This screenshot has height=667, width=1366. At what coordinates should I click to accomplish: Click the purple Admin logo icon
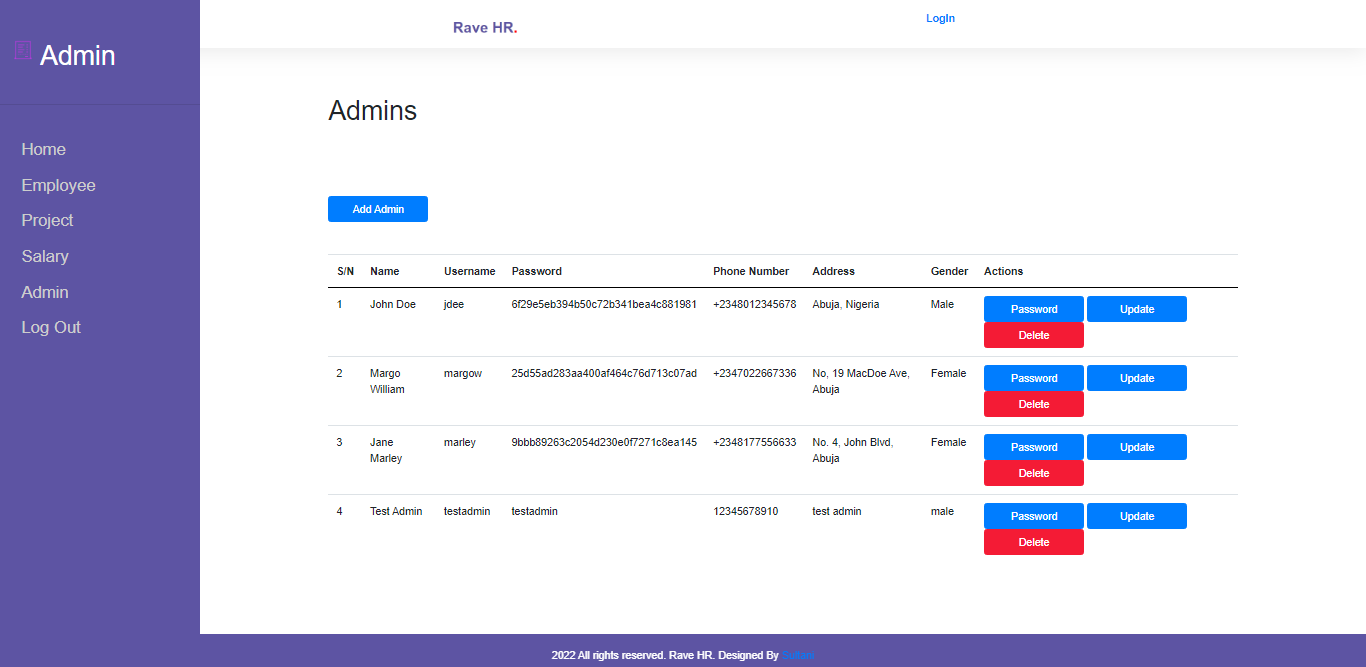tap(23, 50)
